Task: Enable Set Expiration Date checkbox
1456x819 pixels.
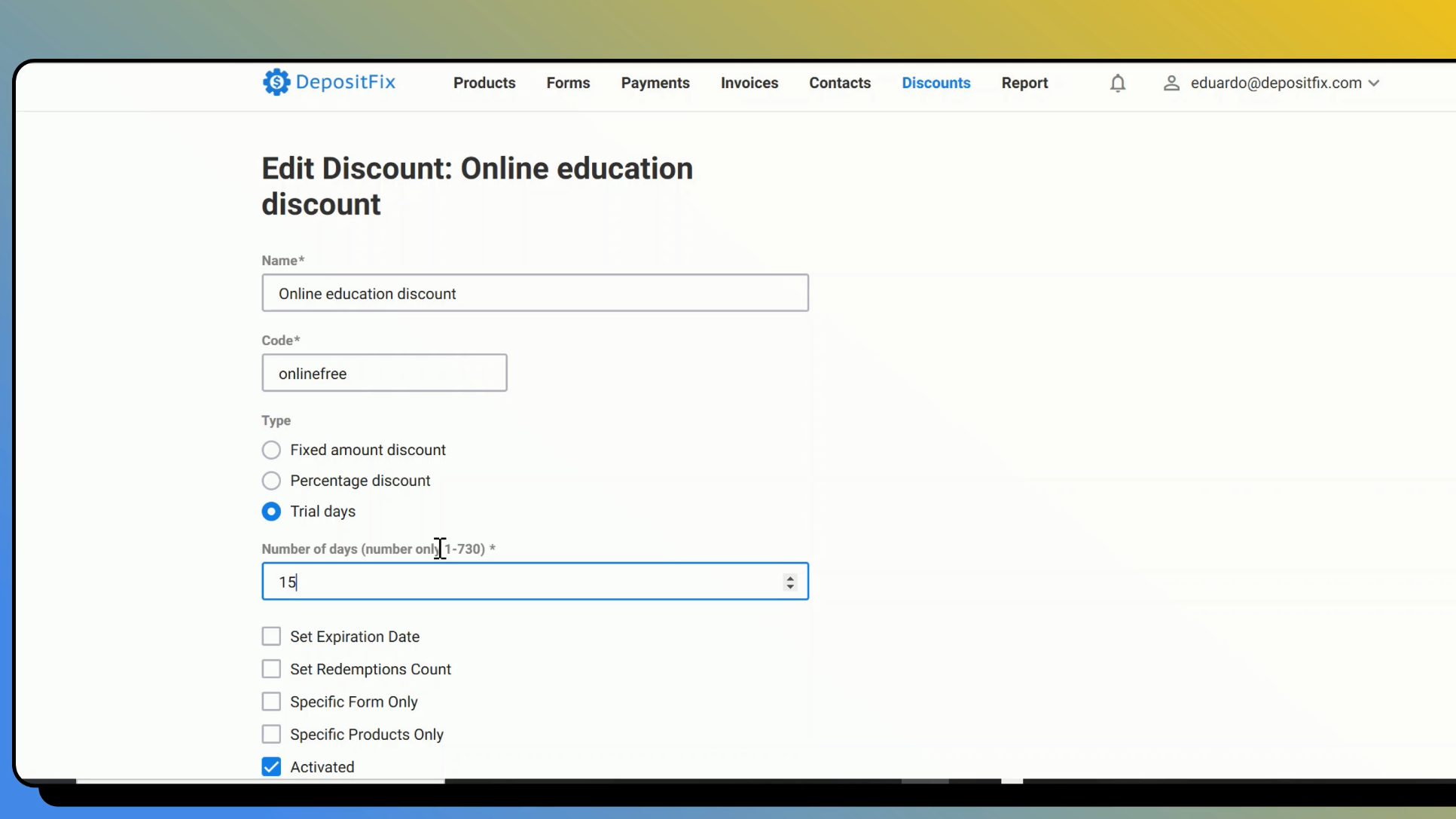Action: (271, 637)
